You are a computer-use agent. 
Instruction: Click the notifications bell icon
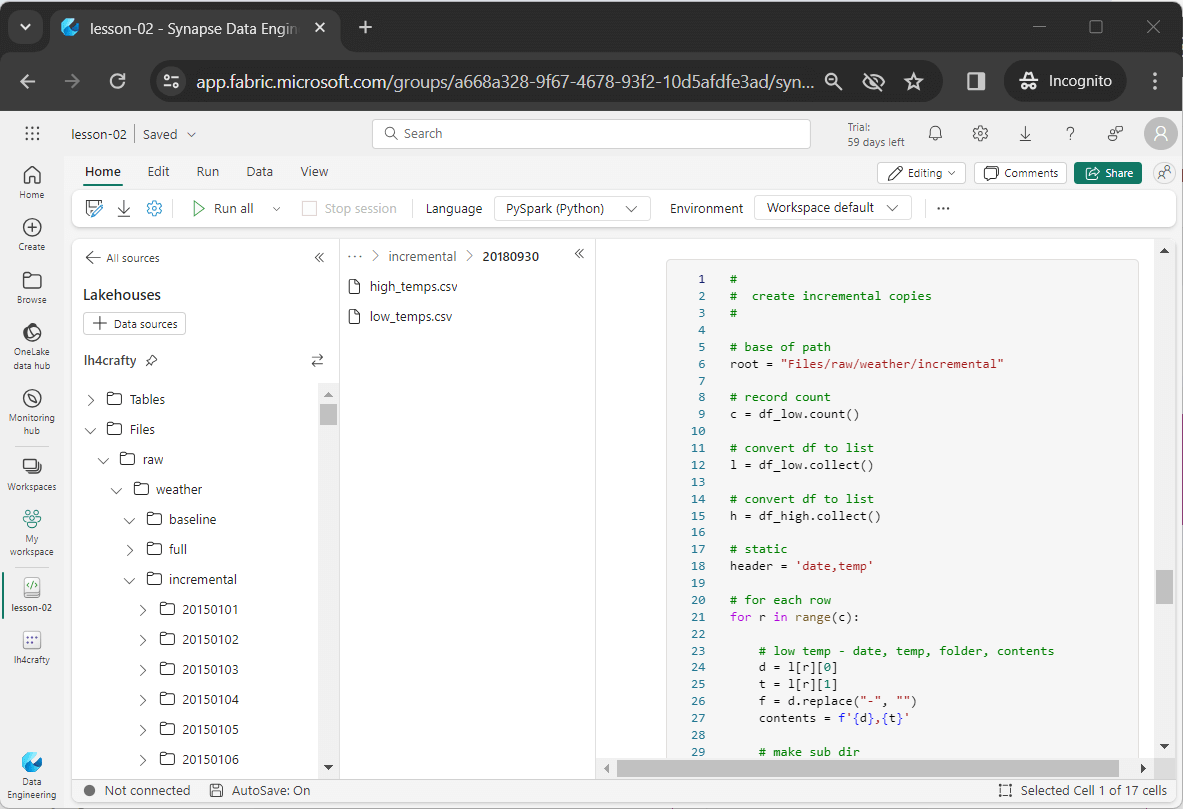pyautogui.click(x=935, y=134)
